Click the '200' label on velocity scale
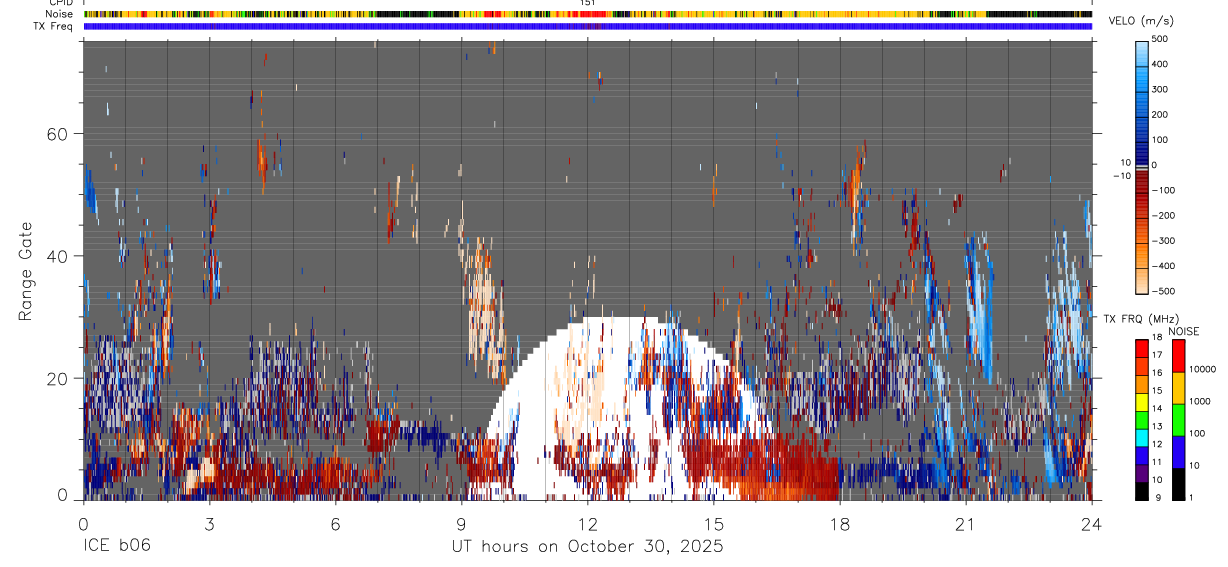 coord(1161,114)
